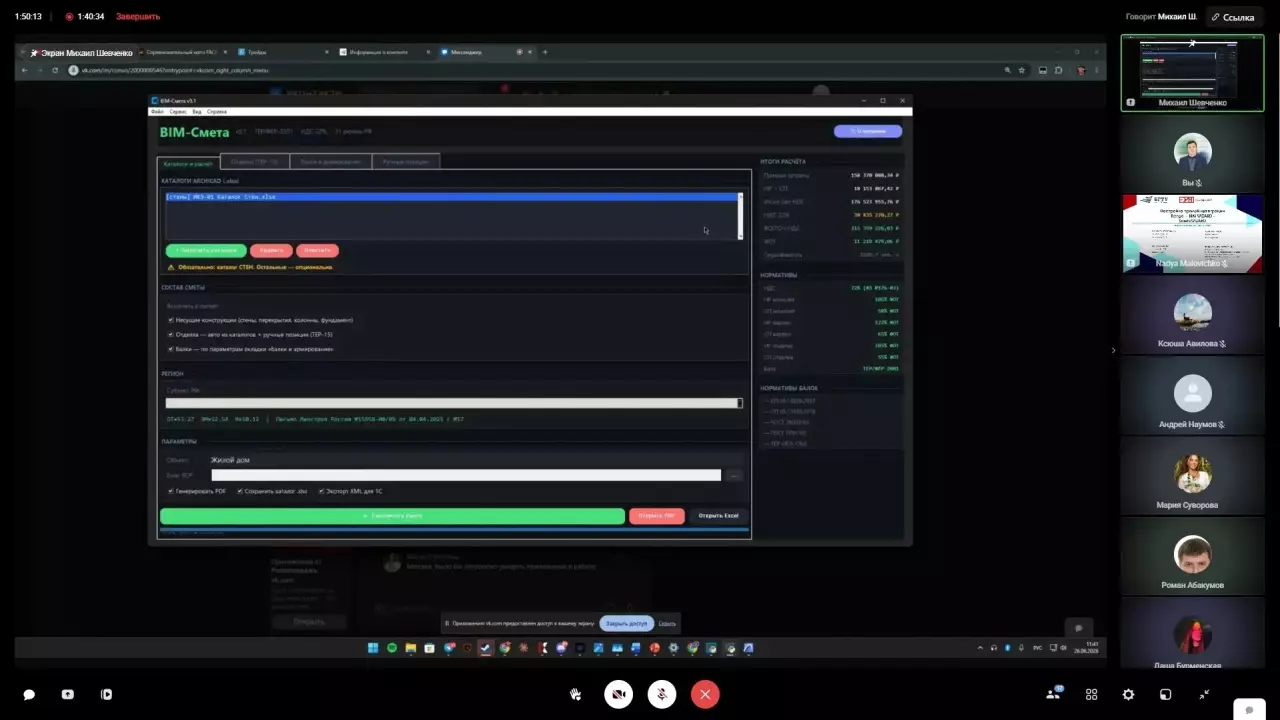Image resolution: width=1280 pixels, height=720 pixels.
Task: Raise hand in the call
Action: click(576, 694)
